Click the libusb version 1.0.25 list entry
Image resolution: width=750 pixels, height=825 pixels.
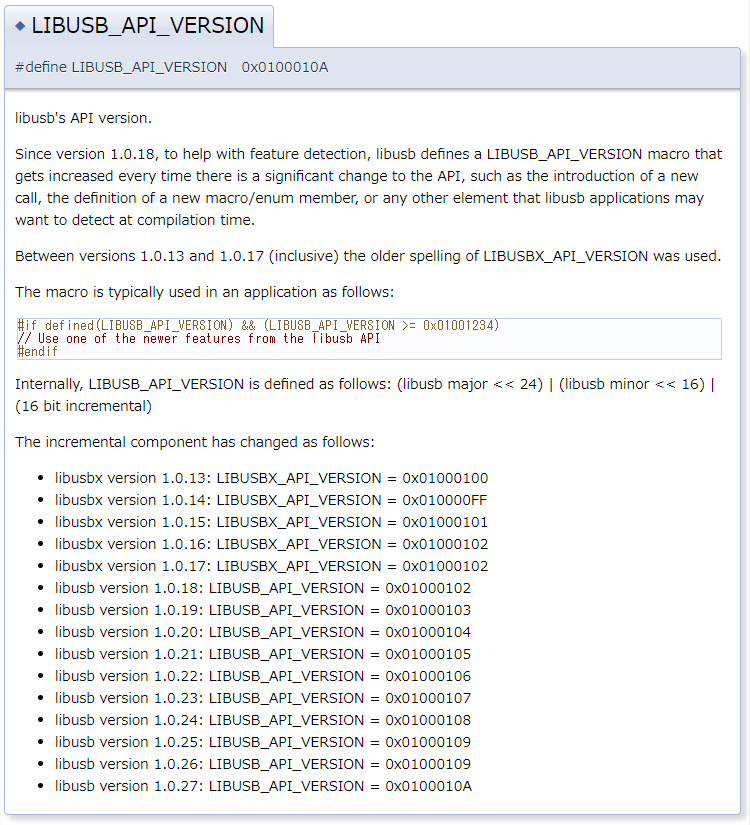pos(263,742)
